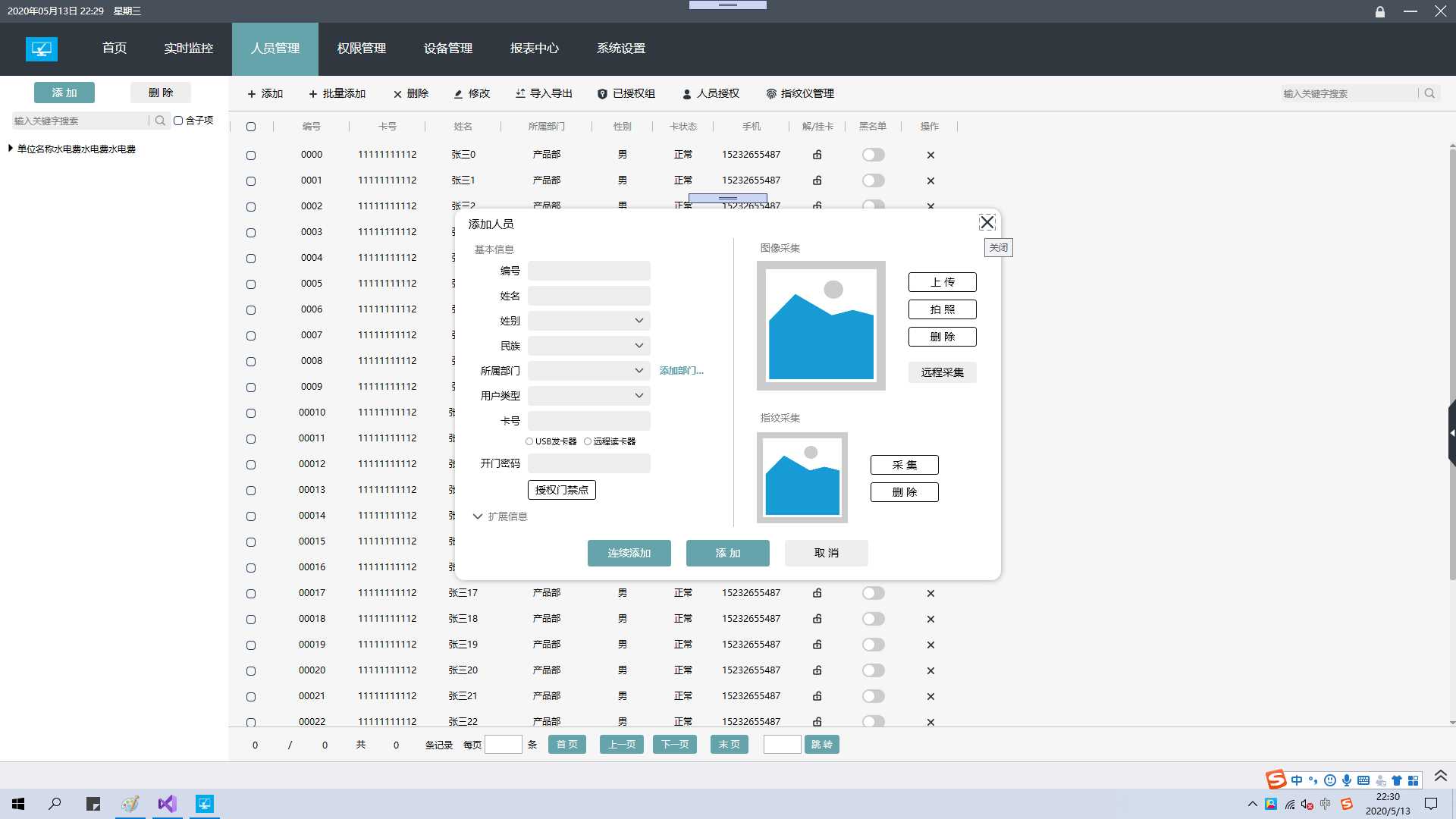Show hidden system tray icons
The height and width of the screenshot is (819, 1456).
pyautogui.click(x=1252, y=804)
